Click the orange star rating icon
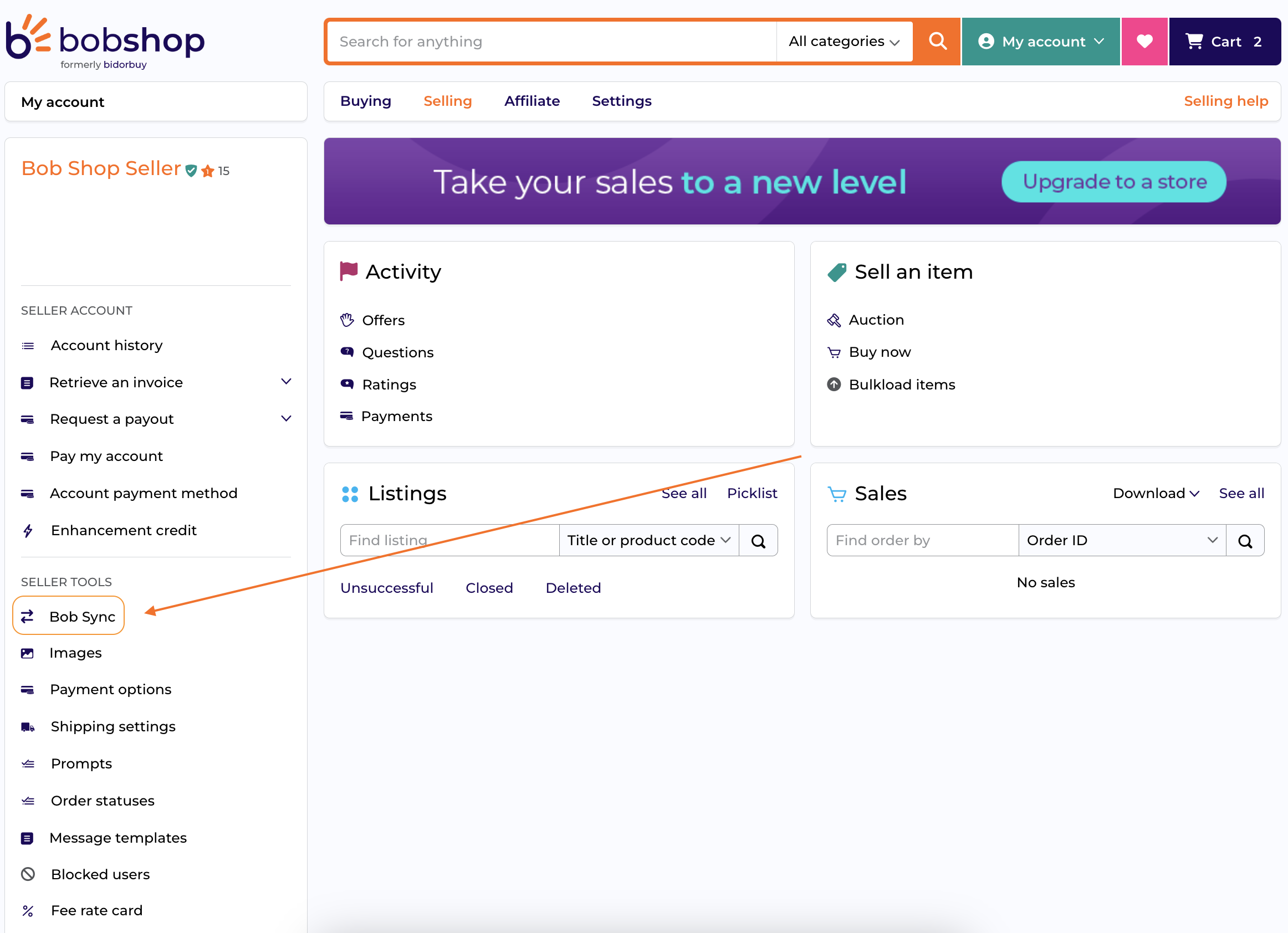The width and height of the screenshot is (1288, 933). click(x=208, y=171)
